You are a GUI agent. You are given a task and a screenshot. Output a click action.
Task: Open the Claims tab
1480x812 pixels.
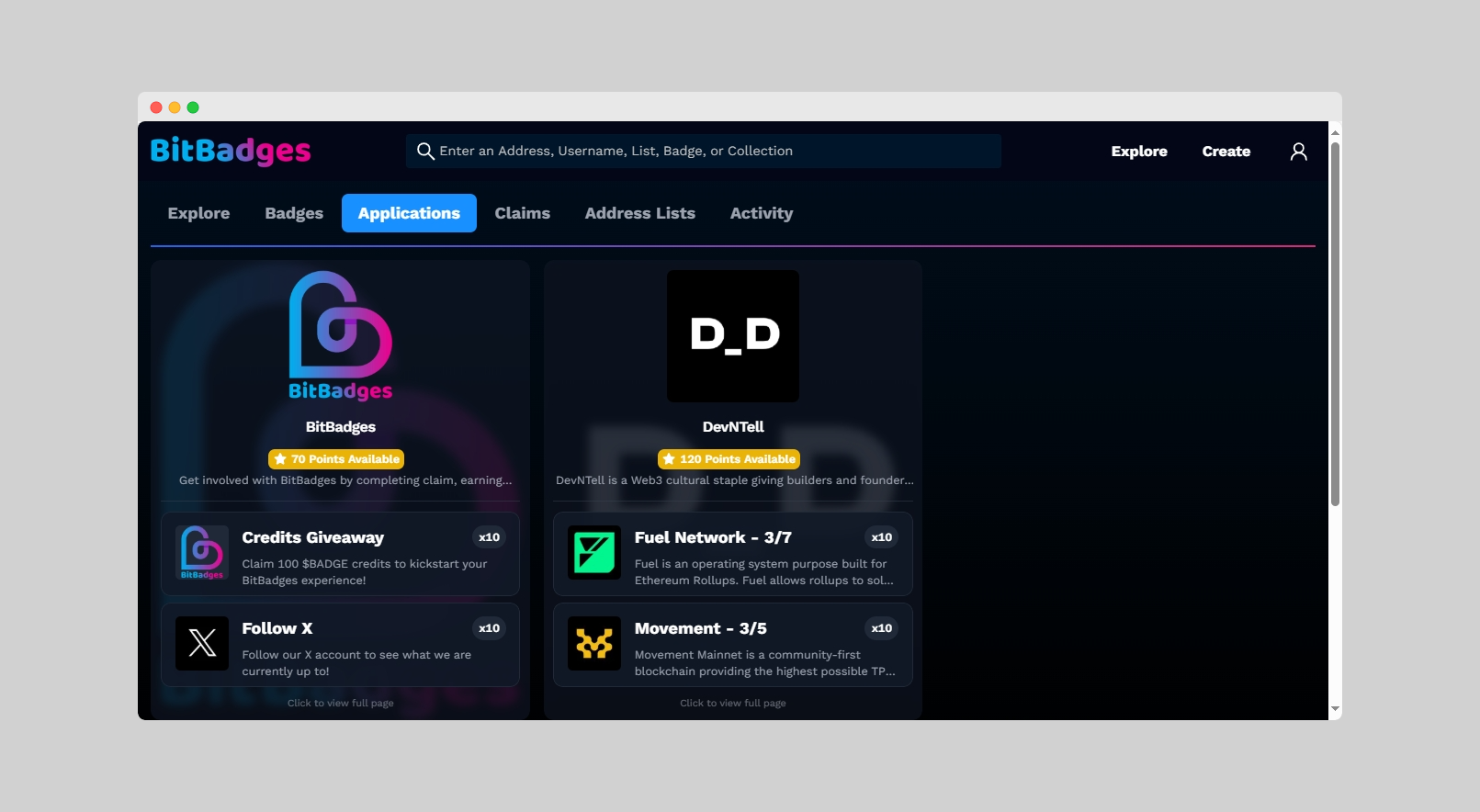click(x=523, y=213)
